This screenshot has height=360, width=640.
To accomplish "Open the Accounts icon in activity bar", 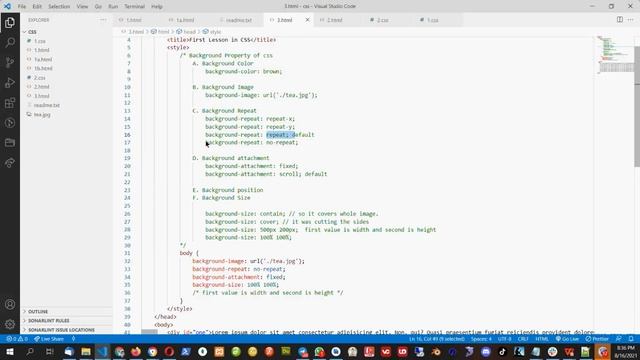I will click(x=10, y=304).
